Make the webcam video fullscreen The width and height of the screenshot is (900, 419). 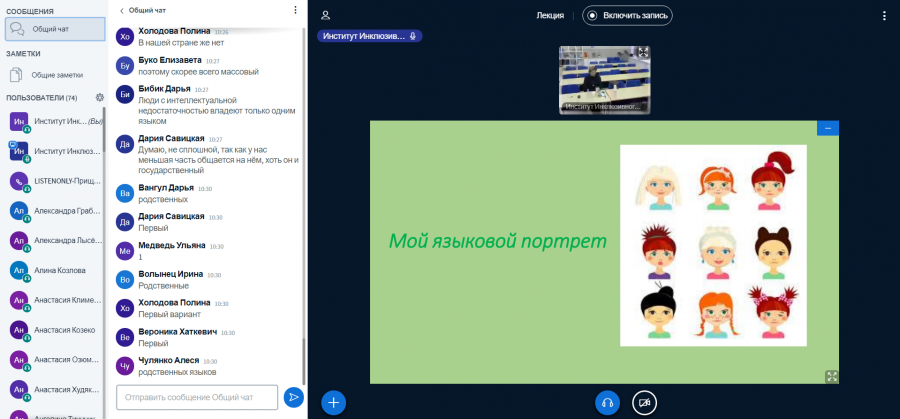click(643, 52)
